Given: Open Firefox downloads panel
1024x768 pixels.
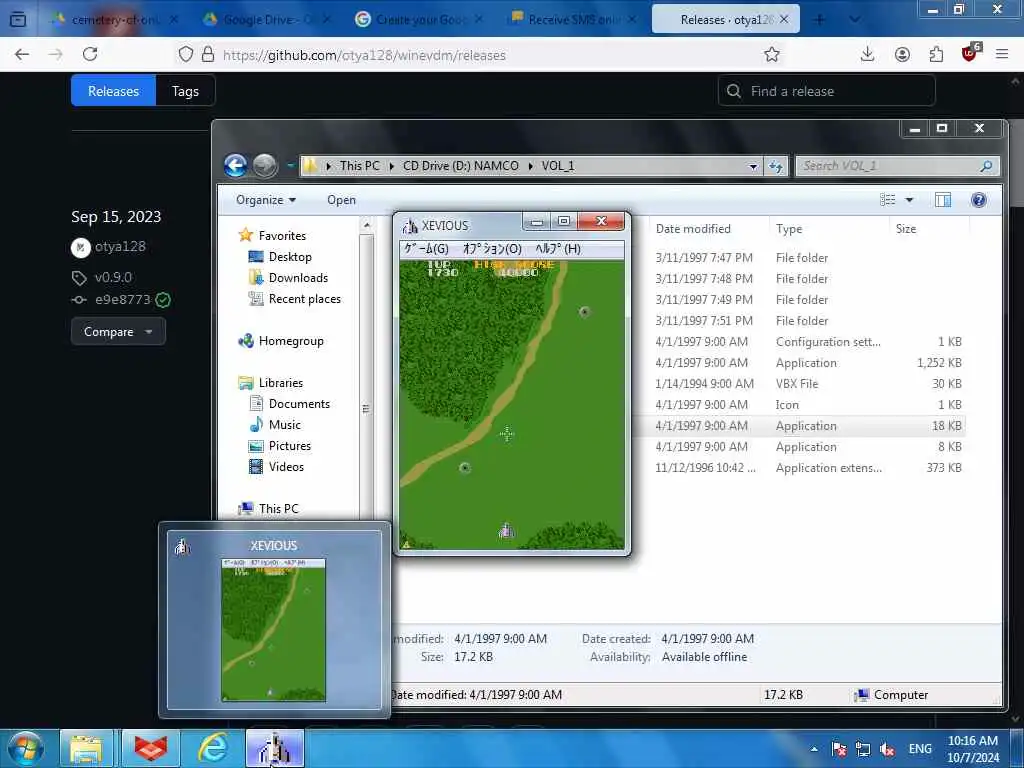Looking at the screenshot, I should [867, 54].
